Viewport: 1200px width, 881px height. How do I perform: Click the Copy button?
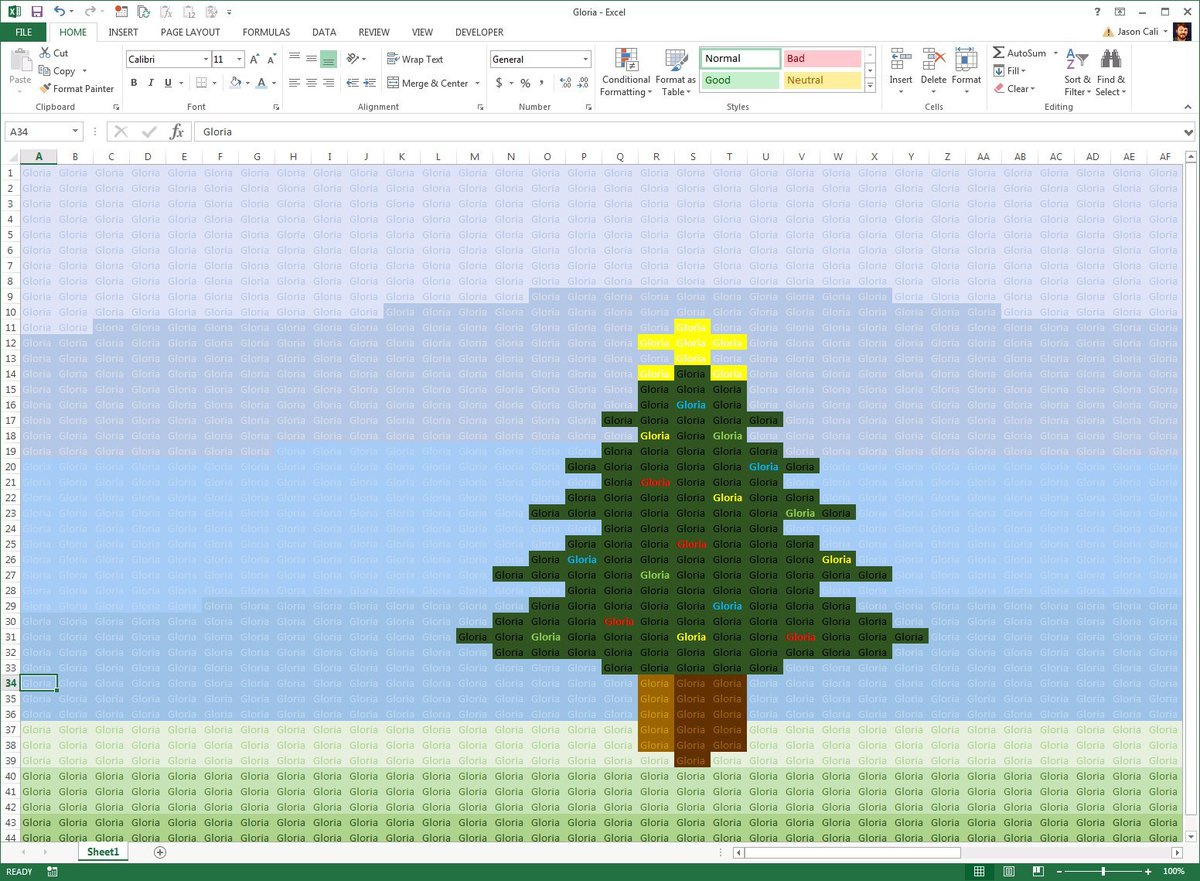[58, 71]
